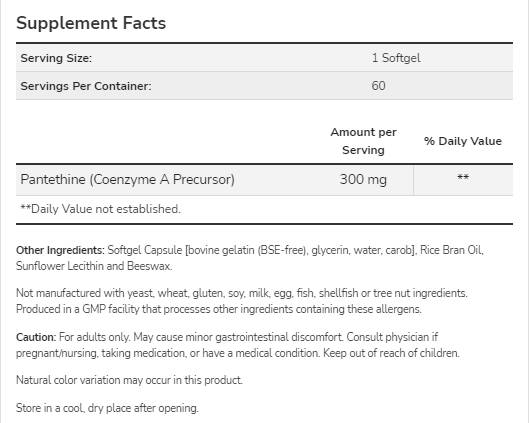This screenshot has height=423, width=529.
Task: Click the Other Ingredients bold label
Action: point(60,250)
